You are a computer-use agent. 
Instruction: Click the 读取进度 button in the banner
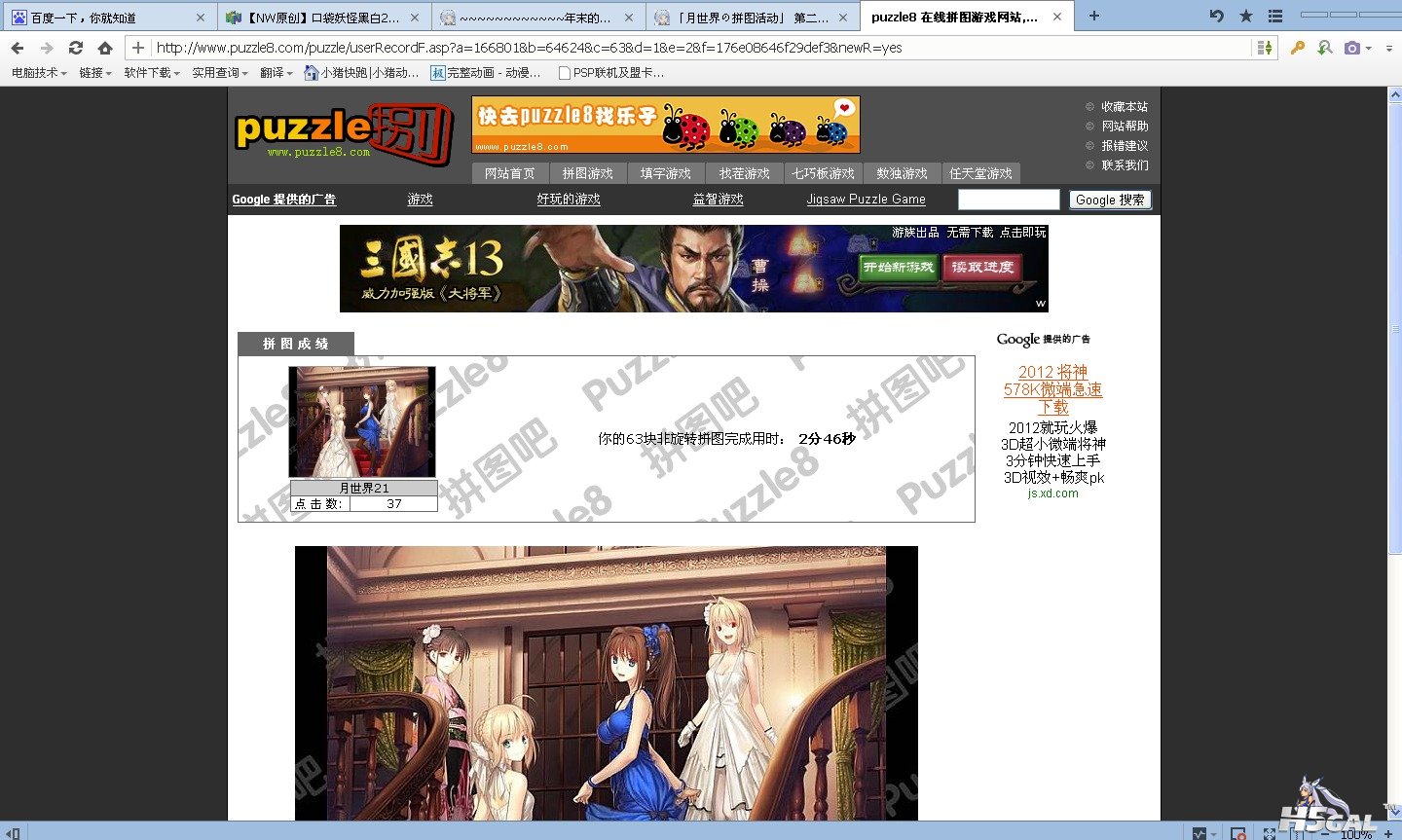tap(982, 267)
